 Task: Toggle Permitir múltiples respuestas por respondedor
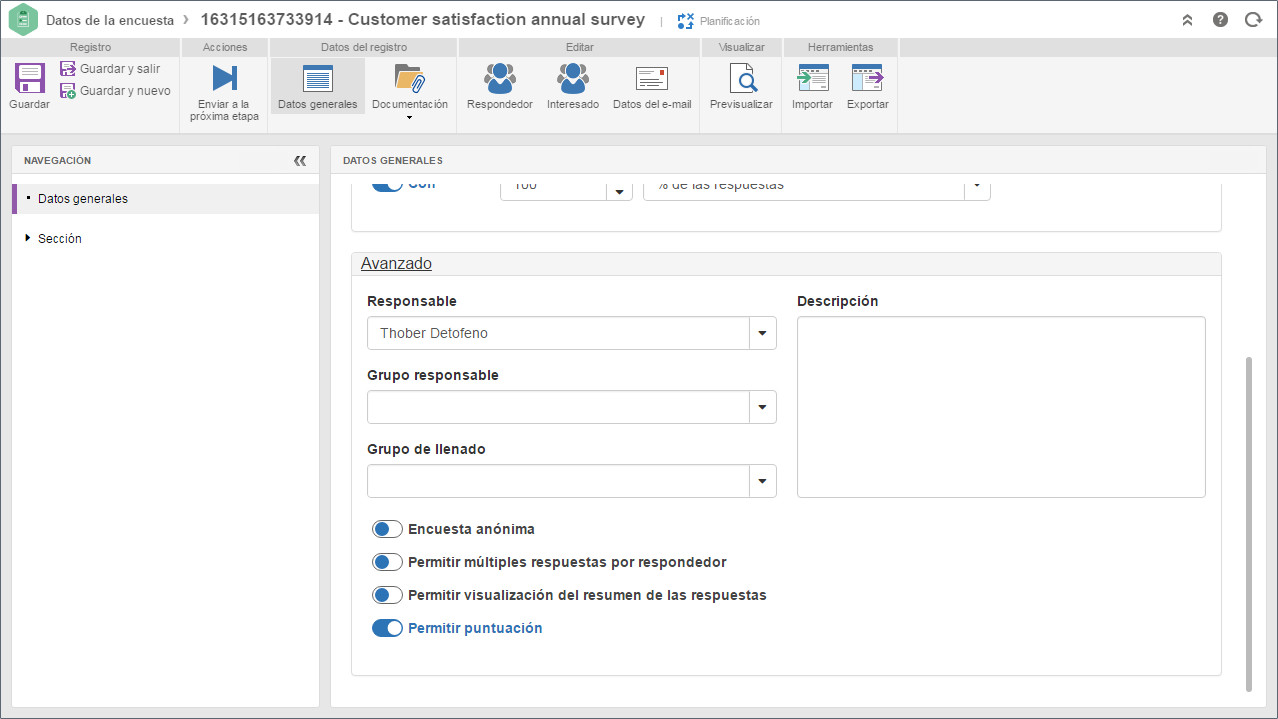(x=387, y=562)
